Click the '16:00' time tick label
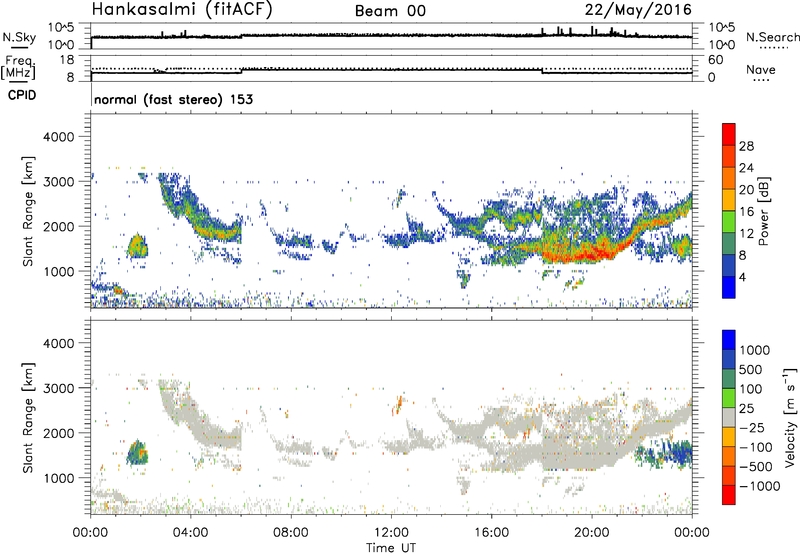The width and height of the screenshot is (800, 554). 491,533
